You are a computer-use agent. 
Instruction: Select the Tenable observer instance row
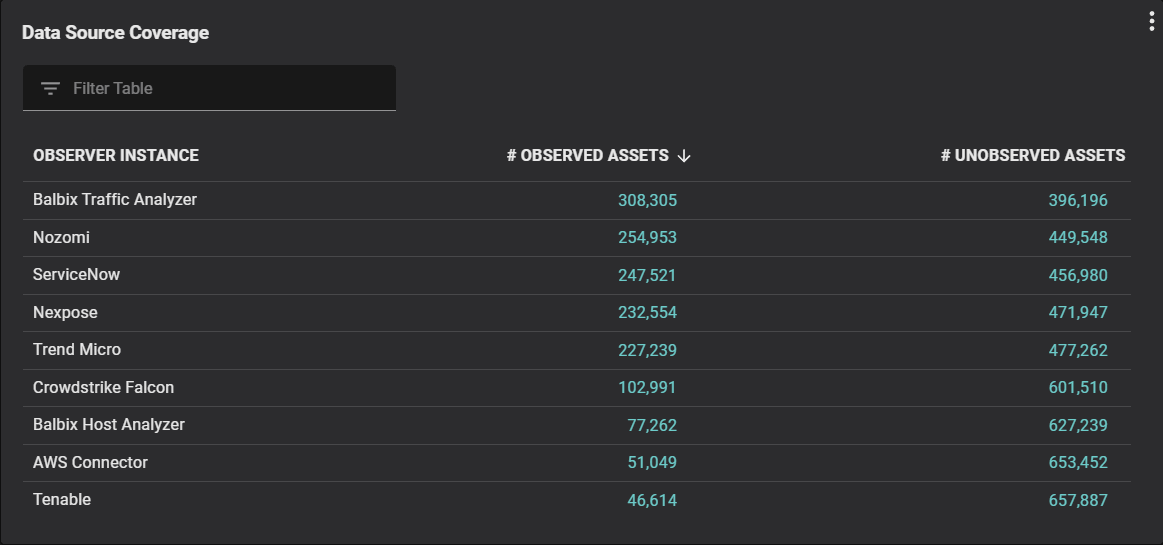[x=62, y=500]
